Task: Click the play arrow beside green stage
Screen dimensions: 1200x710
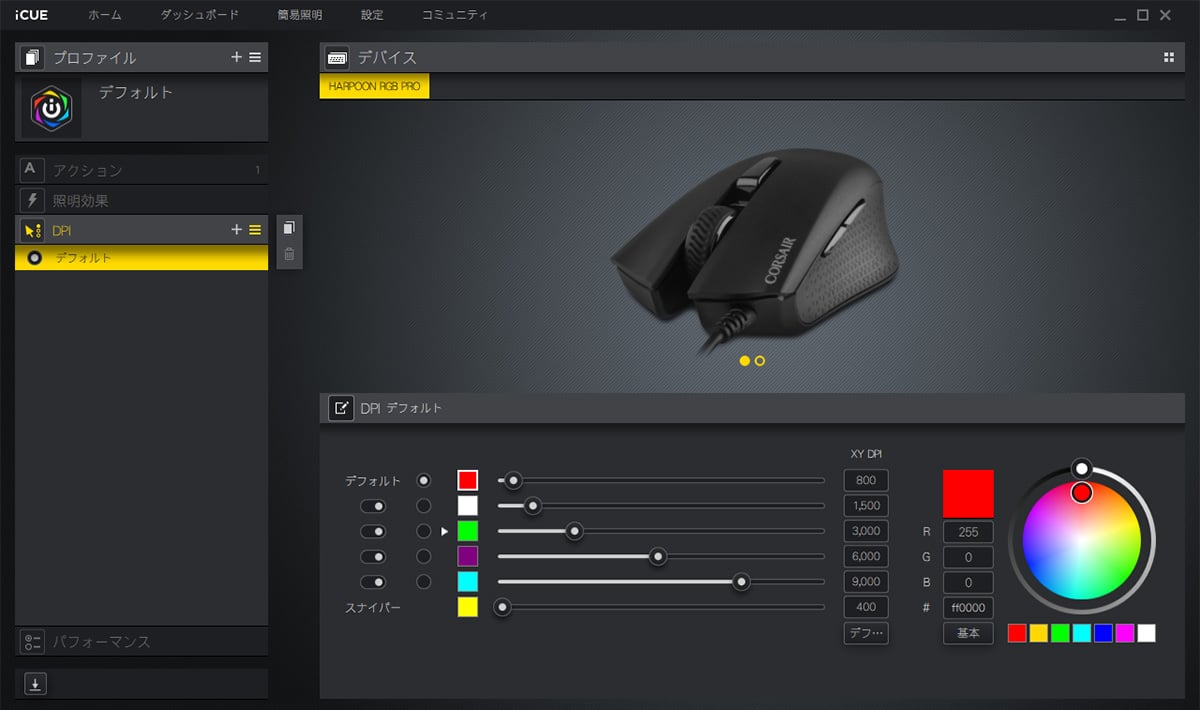Action: coord(444,531)
